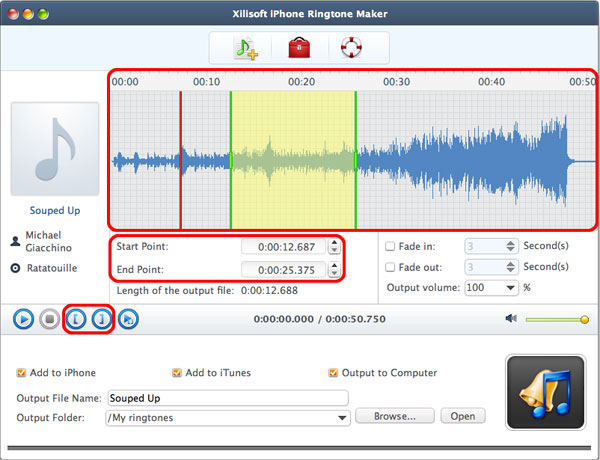Click the red playhead marker on the waveform
The image size is (600, 460).
[x=181, y=160]
